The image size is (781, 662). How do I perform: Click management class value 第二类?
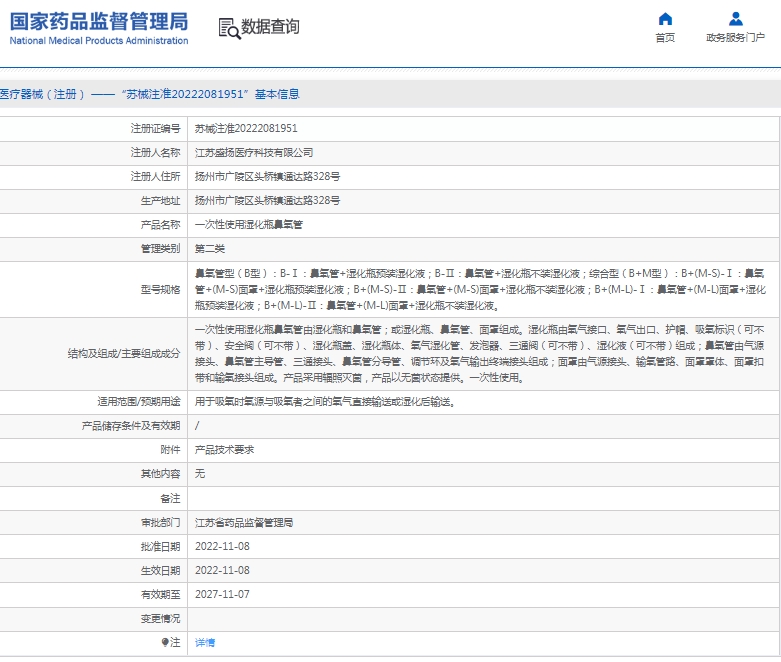[x=210, y=249]
